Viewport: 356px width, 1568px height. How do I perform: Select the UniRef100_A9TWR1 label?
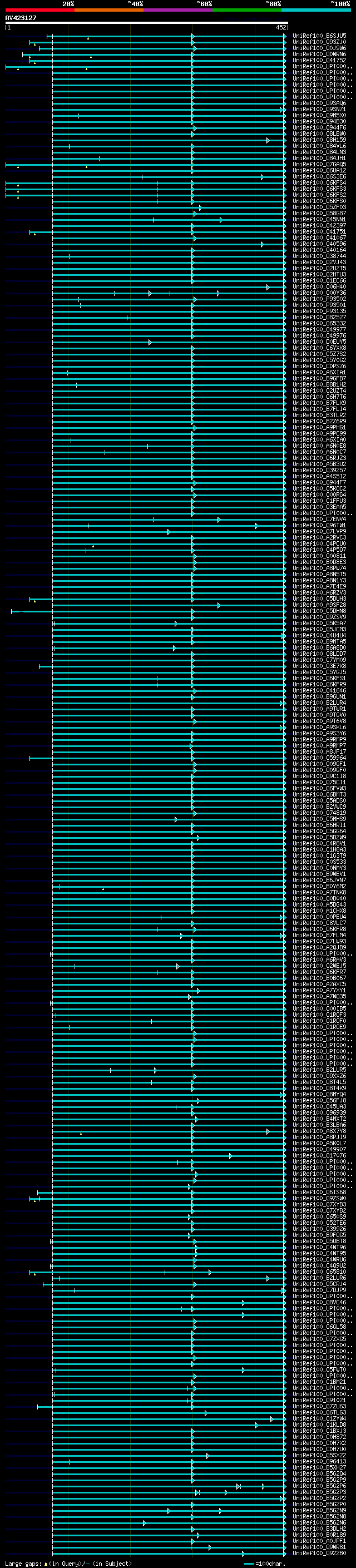point(319,709)
